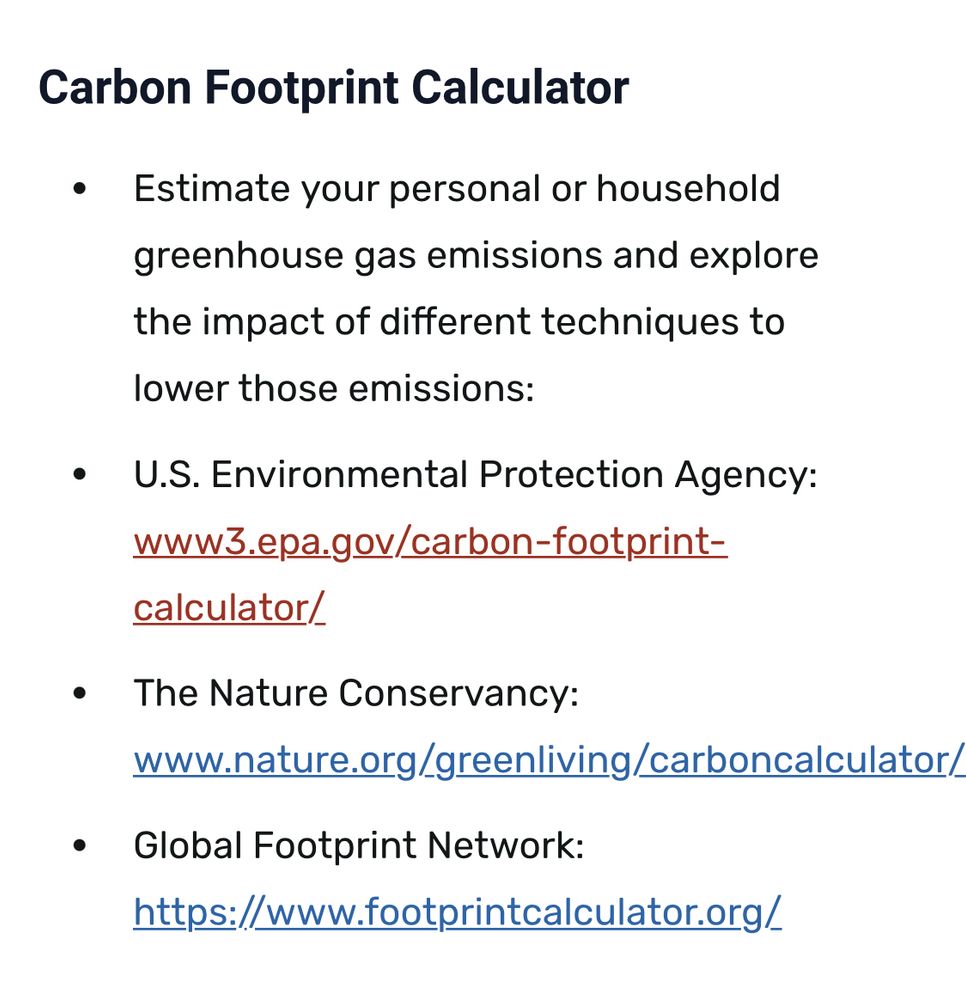Click 'The Nature Conservancy:' label text
Image resolution: width=966 pixels, height=1000 pixels.
(x=356, y=693)
